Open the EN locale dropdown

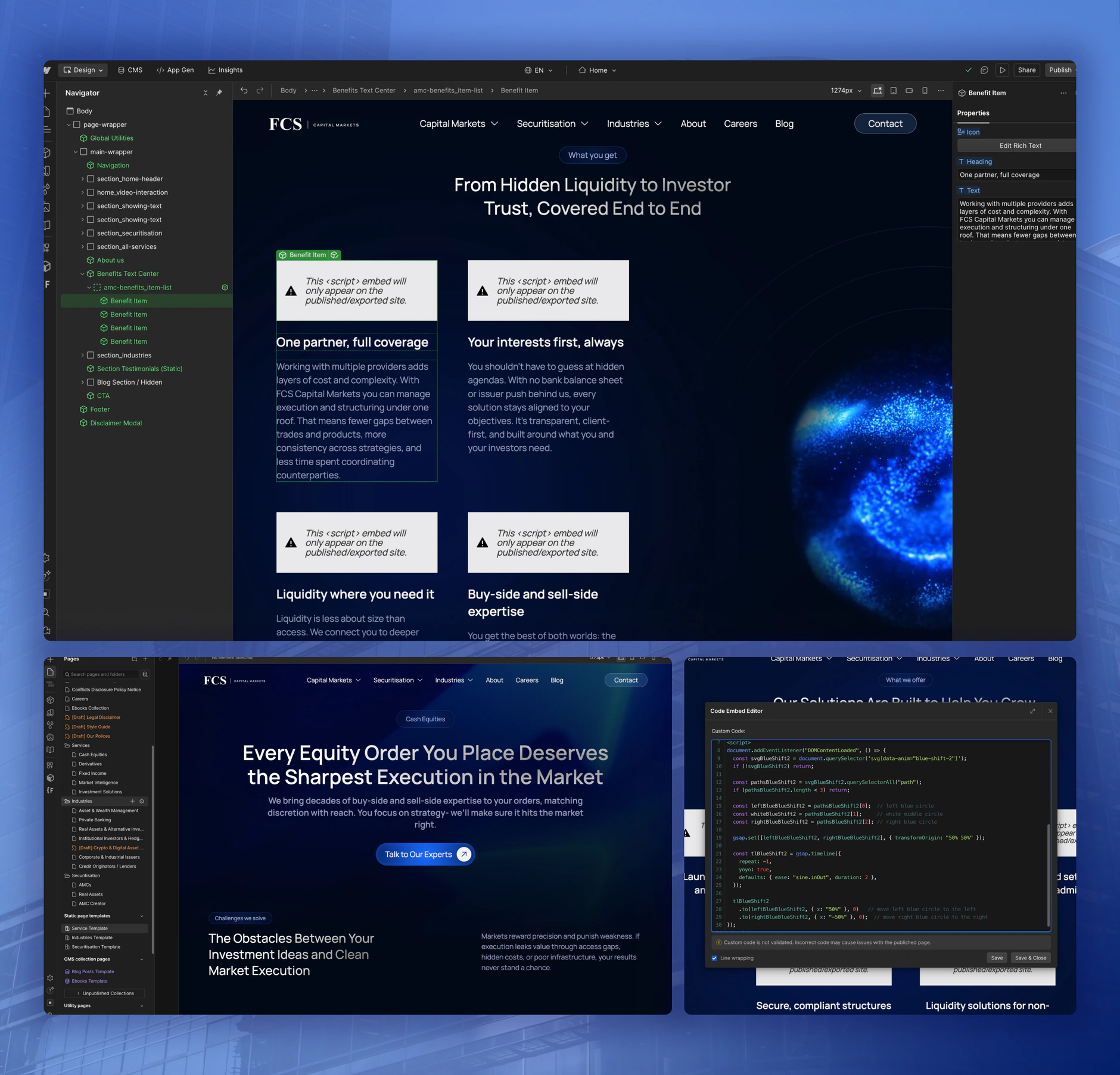click(x=539, y=70)
